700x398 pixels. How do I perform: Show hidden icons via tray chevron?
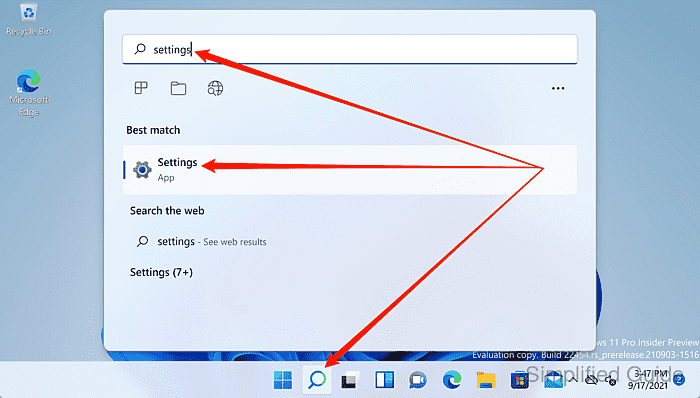point(573,380)
